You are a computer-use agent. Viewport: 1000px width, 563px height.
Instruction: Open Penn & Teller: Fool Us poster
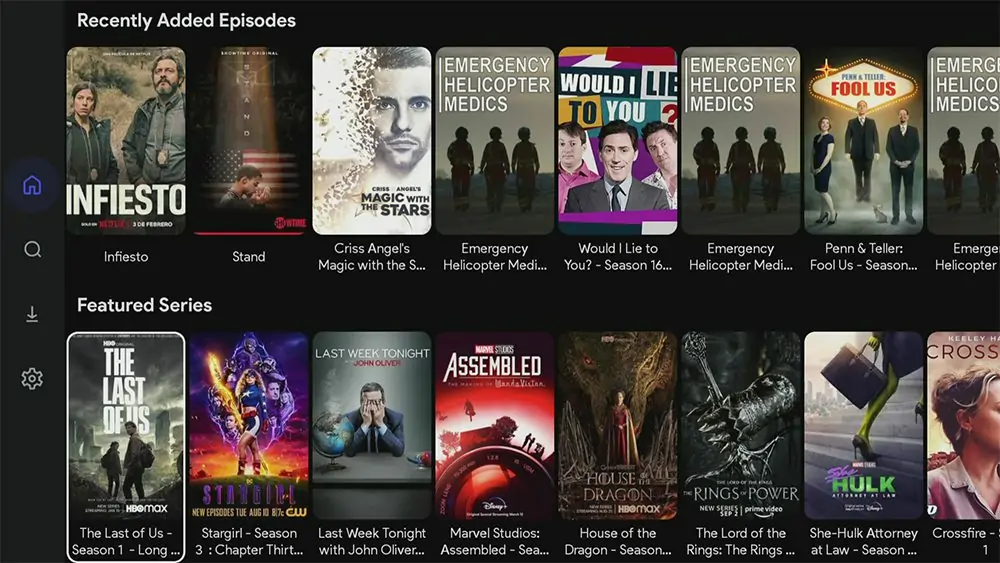pos(864,141)
